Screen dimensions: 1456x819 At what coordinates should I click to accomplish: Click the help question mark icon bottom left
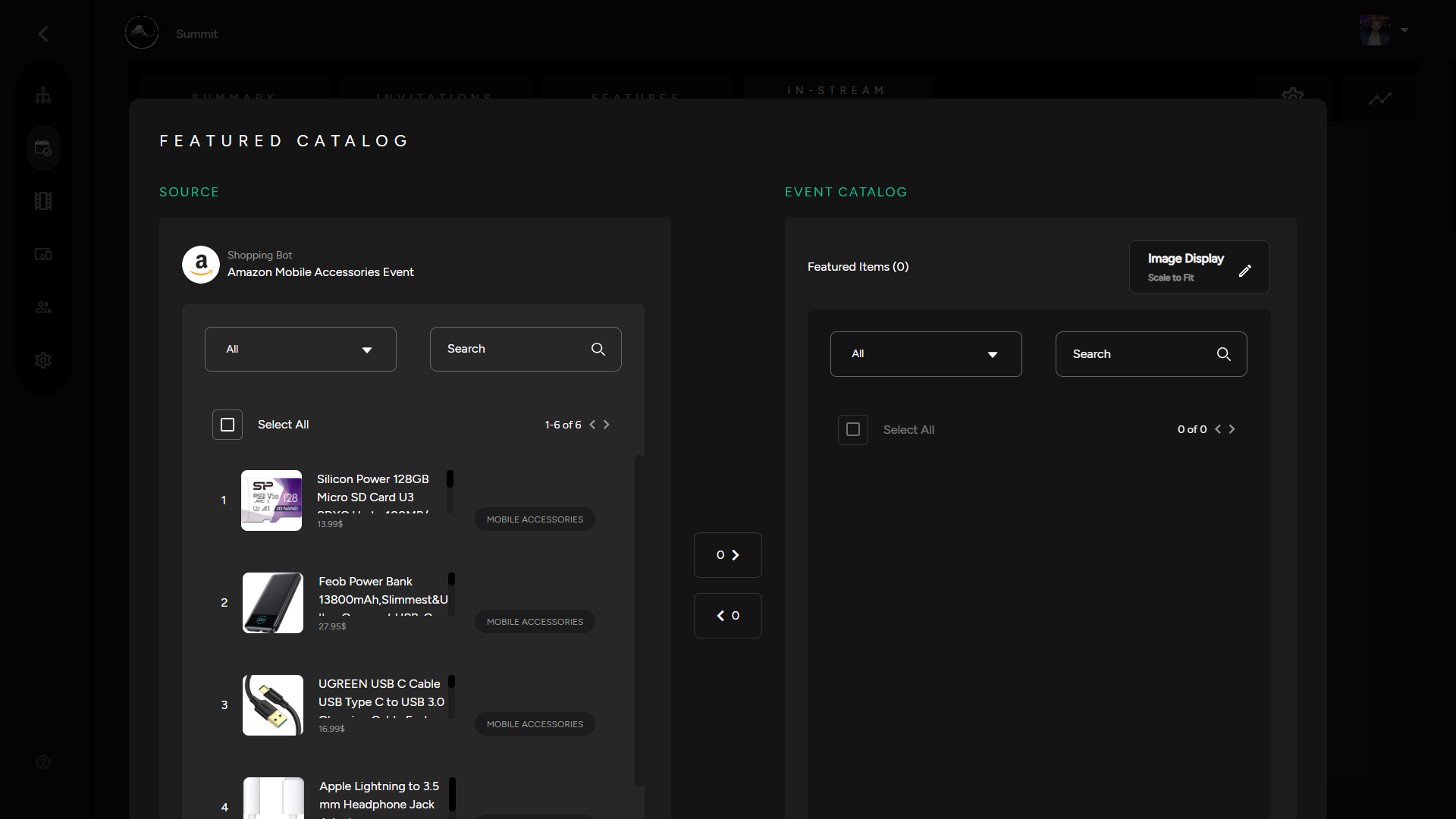43,761
